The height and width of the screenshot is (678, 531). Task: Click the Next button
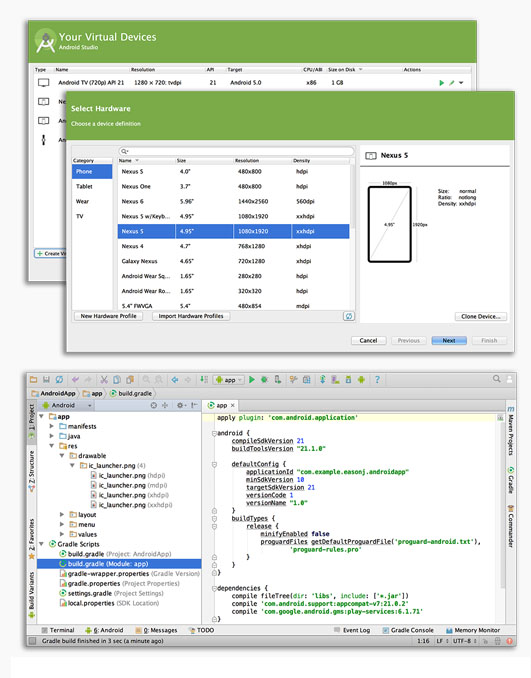449,341
